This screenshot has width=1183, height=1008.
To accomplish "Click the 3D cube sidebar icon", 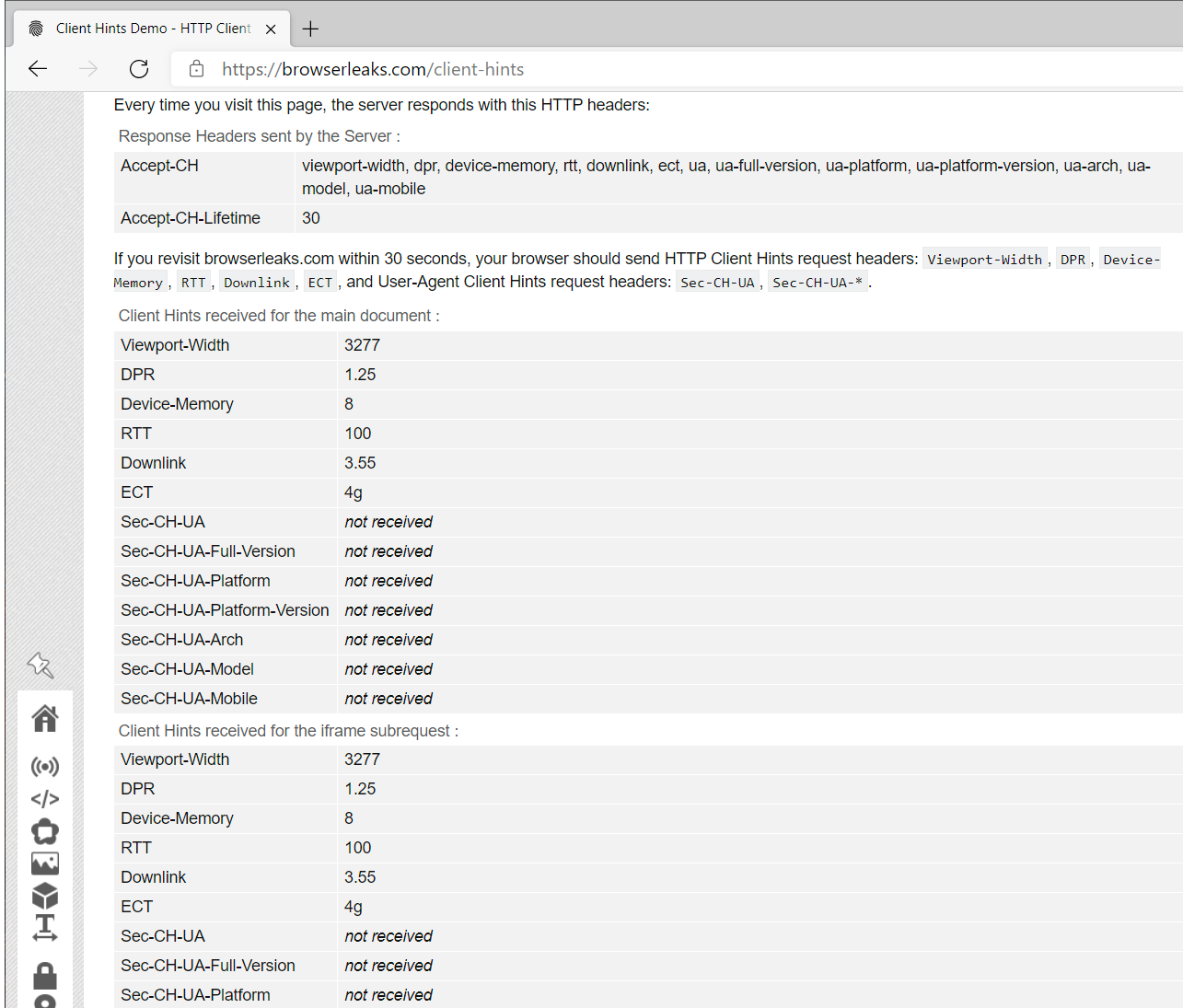I will tap(45, 896).
